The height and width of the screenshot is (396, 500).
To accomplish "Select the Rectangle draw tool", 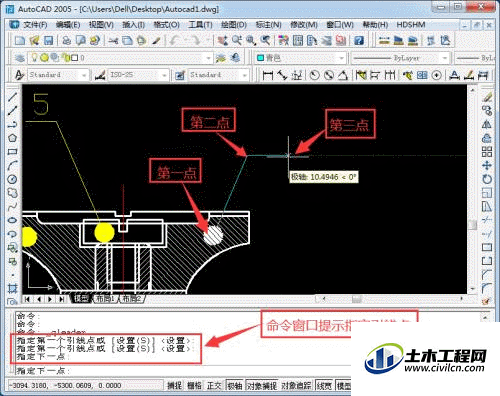I will [x=12, y=152].
